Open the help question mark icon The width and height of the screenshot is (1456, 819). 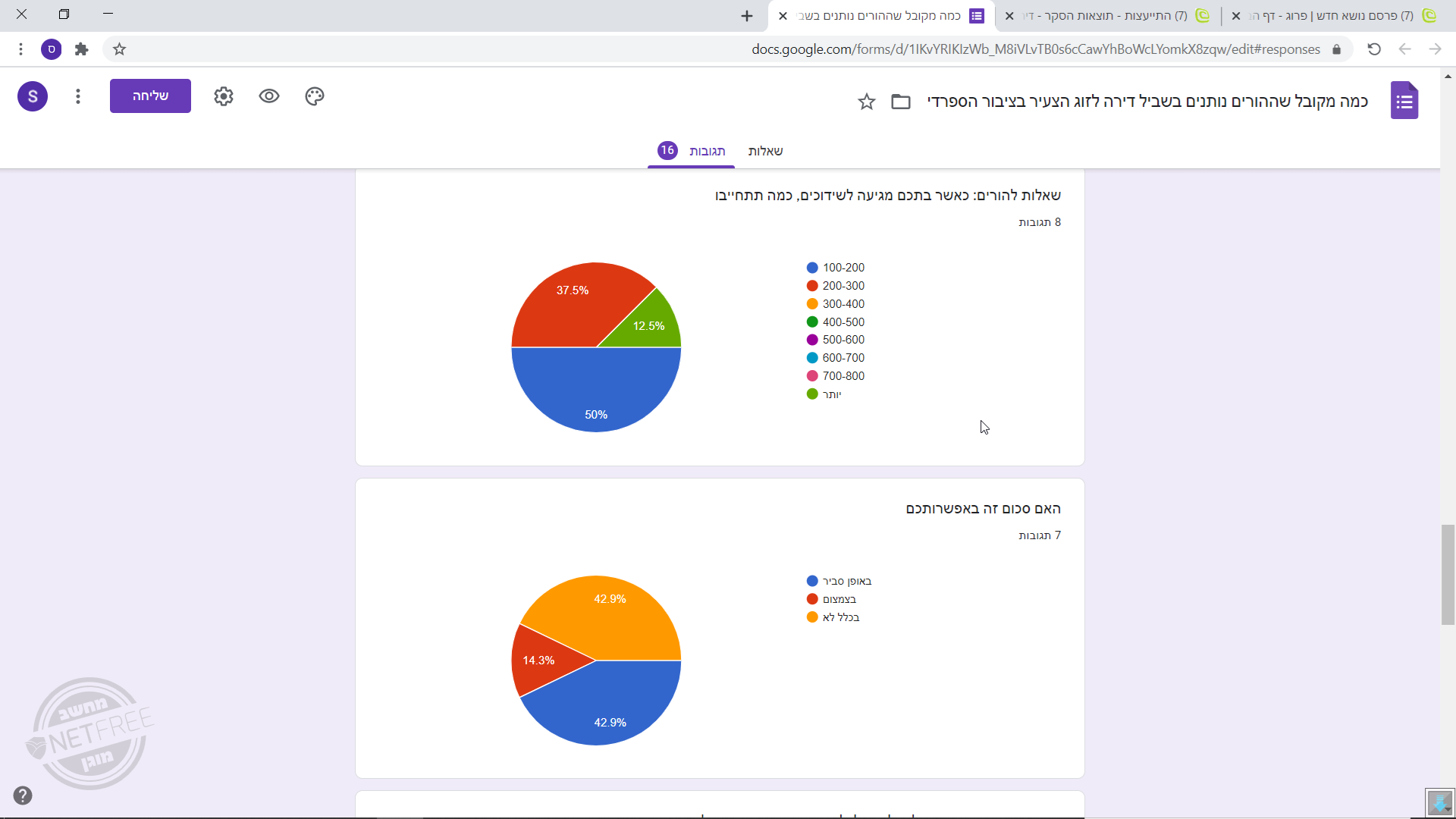click(23, 795)
